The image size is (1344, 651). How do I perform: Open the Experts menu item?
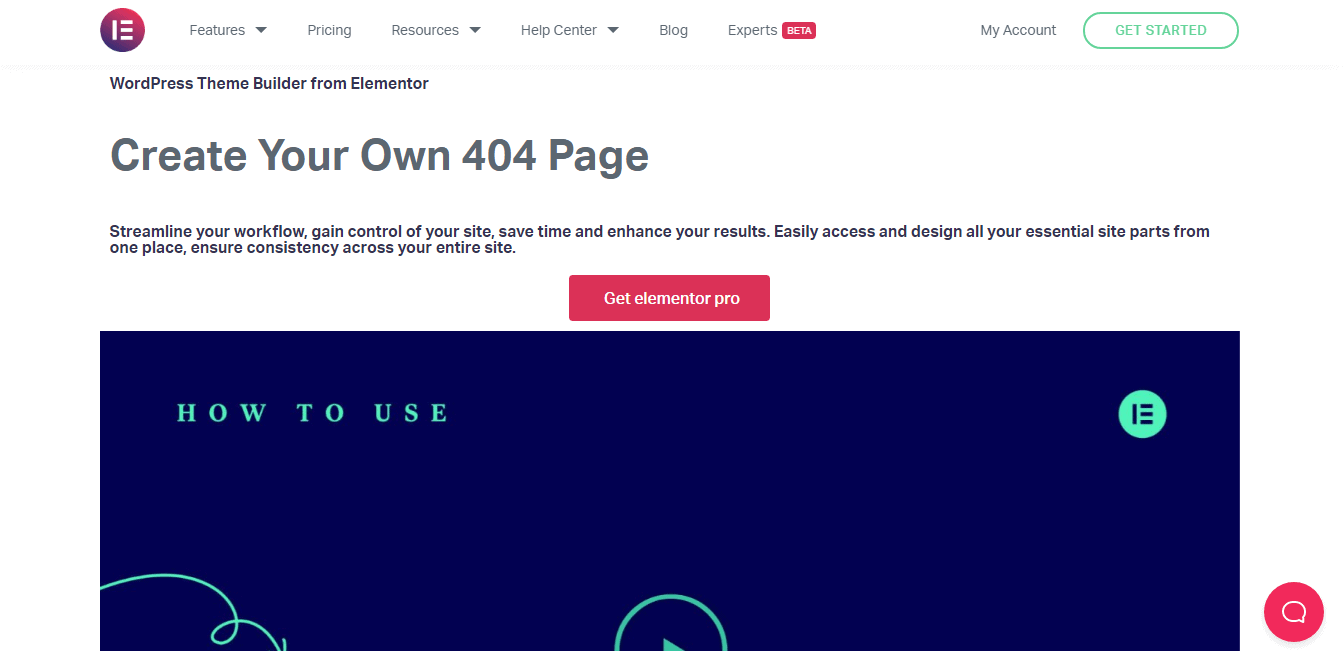(752, 30)
